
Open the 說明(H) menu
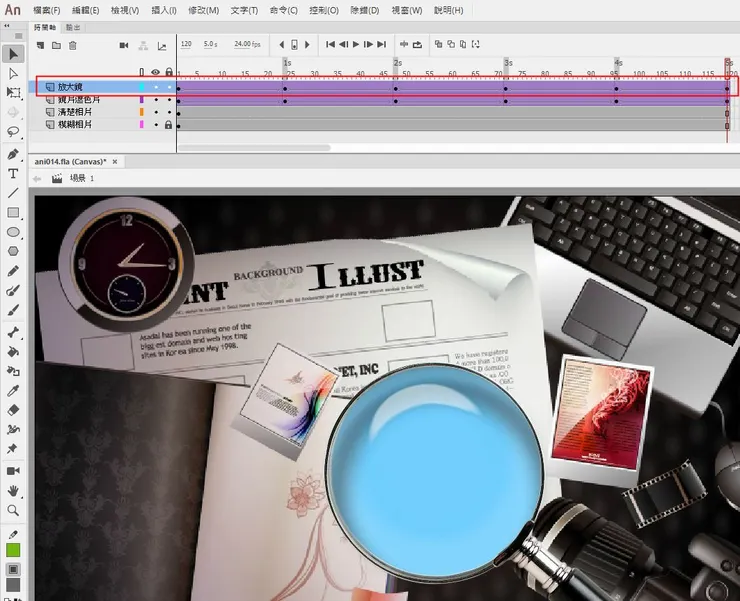[x=448, y=10]
